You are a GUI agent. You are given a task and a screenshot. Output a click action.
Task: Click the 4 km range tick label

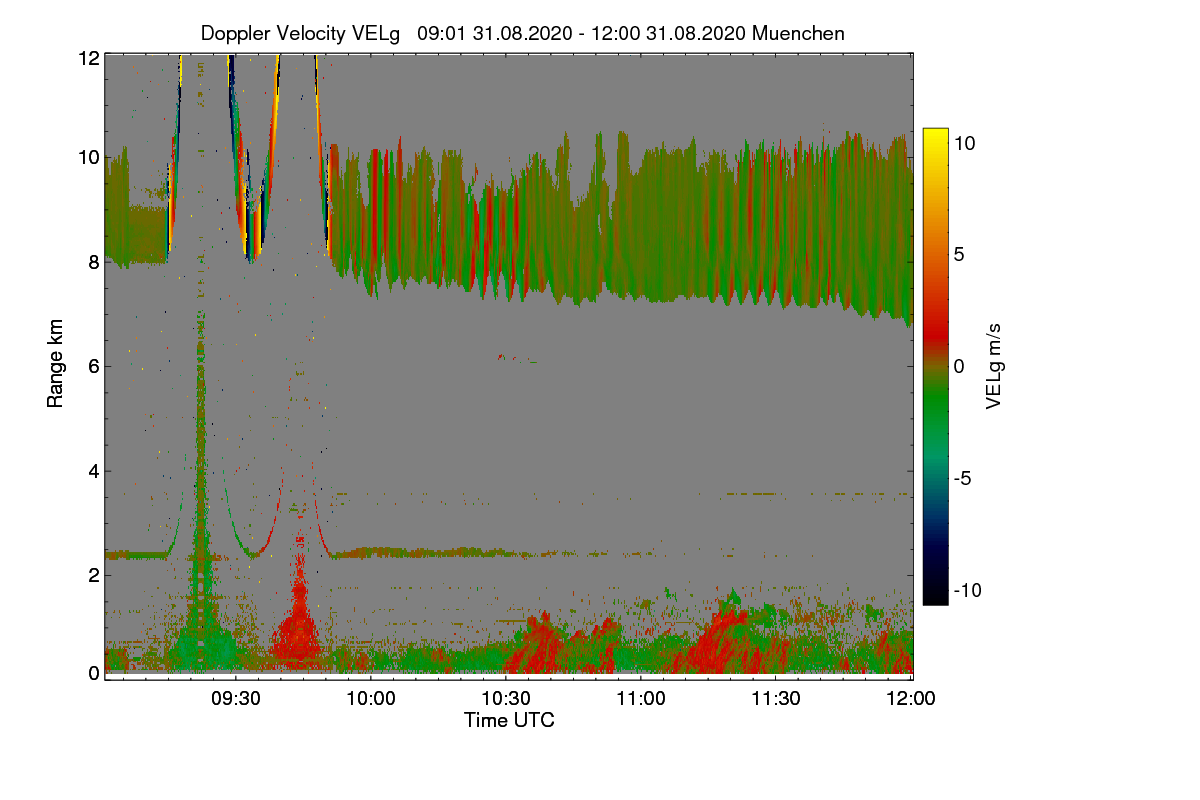pos(94,470)
